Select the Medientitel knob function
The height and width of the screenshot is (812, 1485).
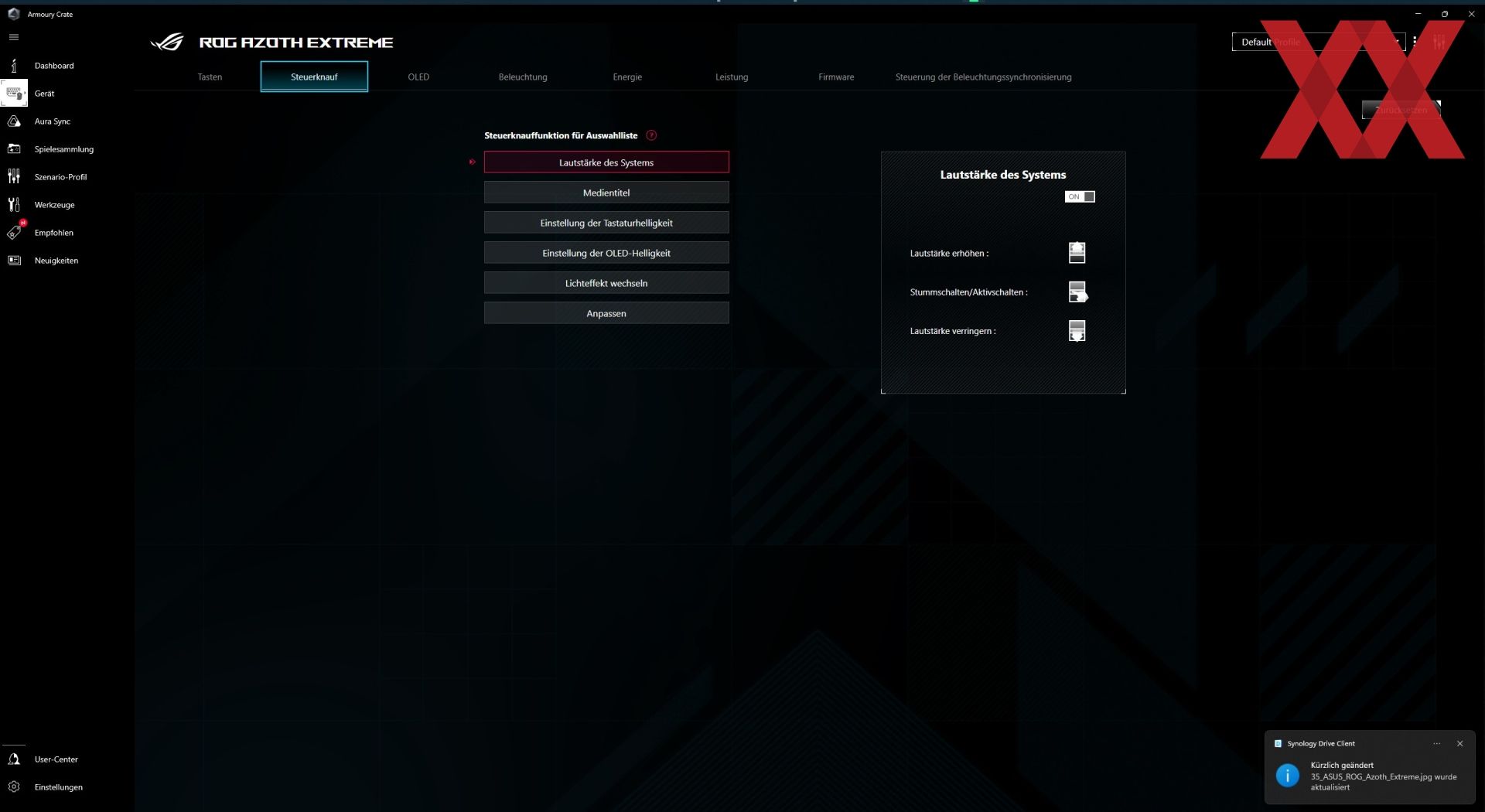[x=606, y=193]
